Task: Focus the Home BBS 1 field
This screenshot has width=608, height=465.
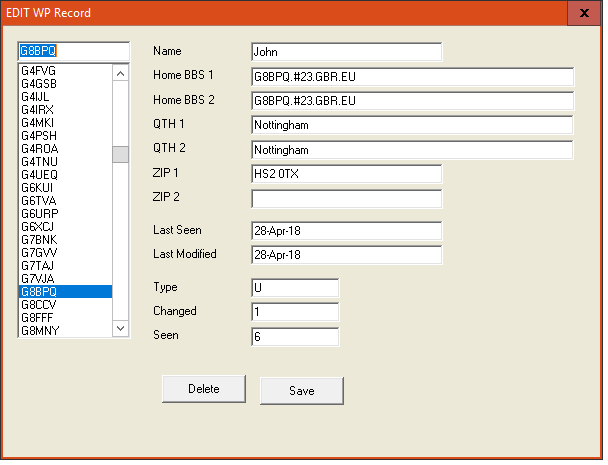Action: point(412,77)
